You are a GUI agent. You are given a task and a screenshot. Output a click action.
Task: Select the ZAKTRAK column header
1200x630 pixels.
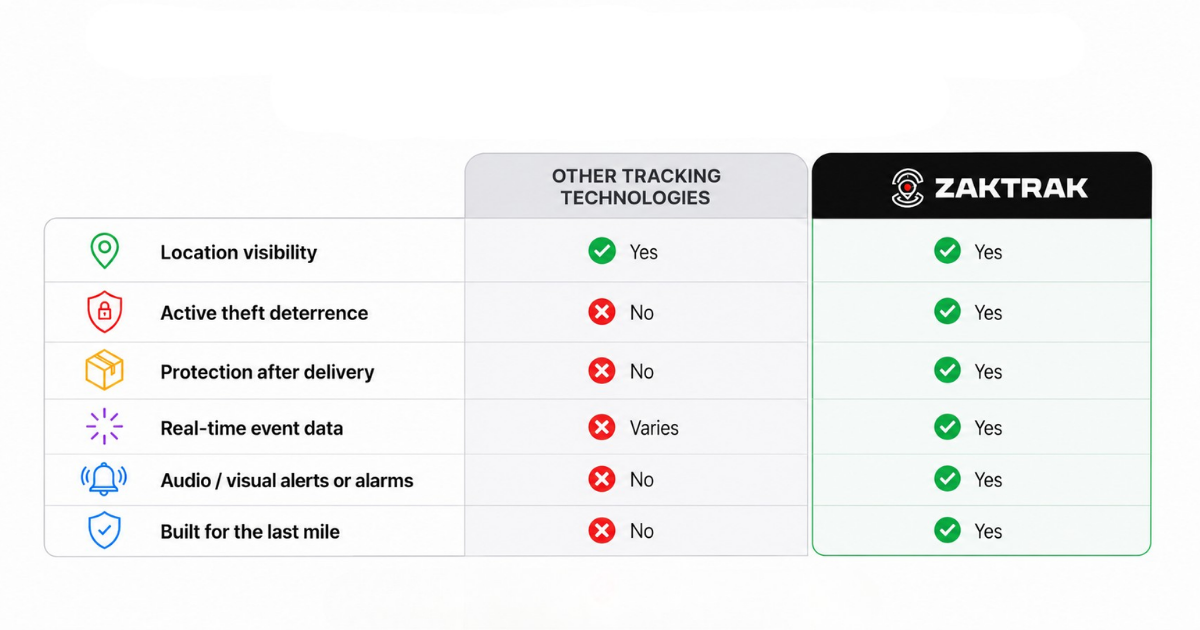pos(981,186)
